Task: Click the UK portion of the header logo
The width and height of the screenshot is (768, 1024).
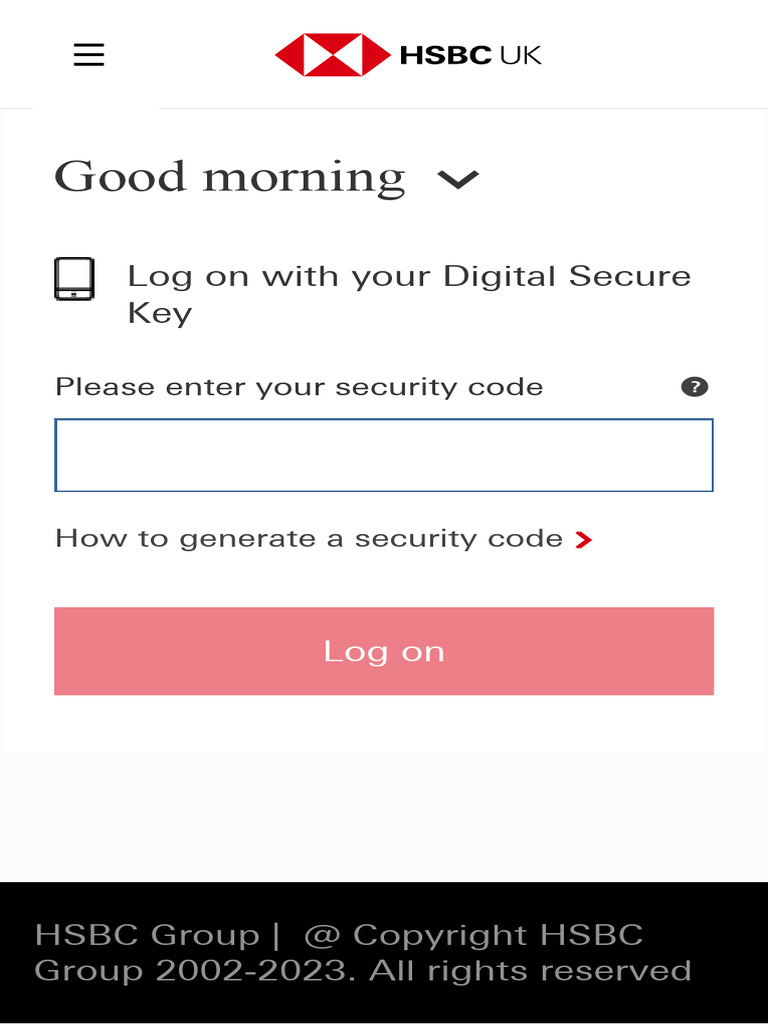Action: click(520, 55)
